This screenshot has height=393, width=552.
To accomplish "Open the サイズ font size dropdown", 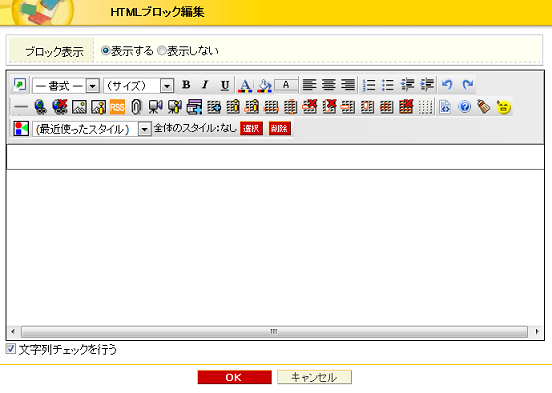I will 139,86.
